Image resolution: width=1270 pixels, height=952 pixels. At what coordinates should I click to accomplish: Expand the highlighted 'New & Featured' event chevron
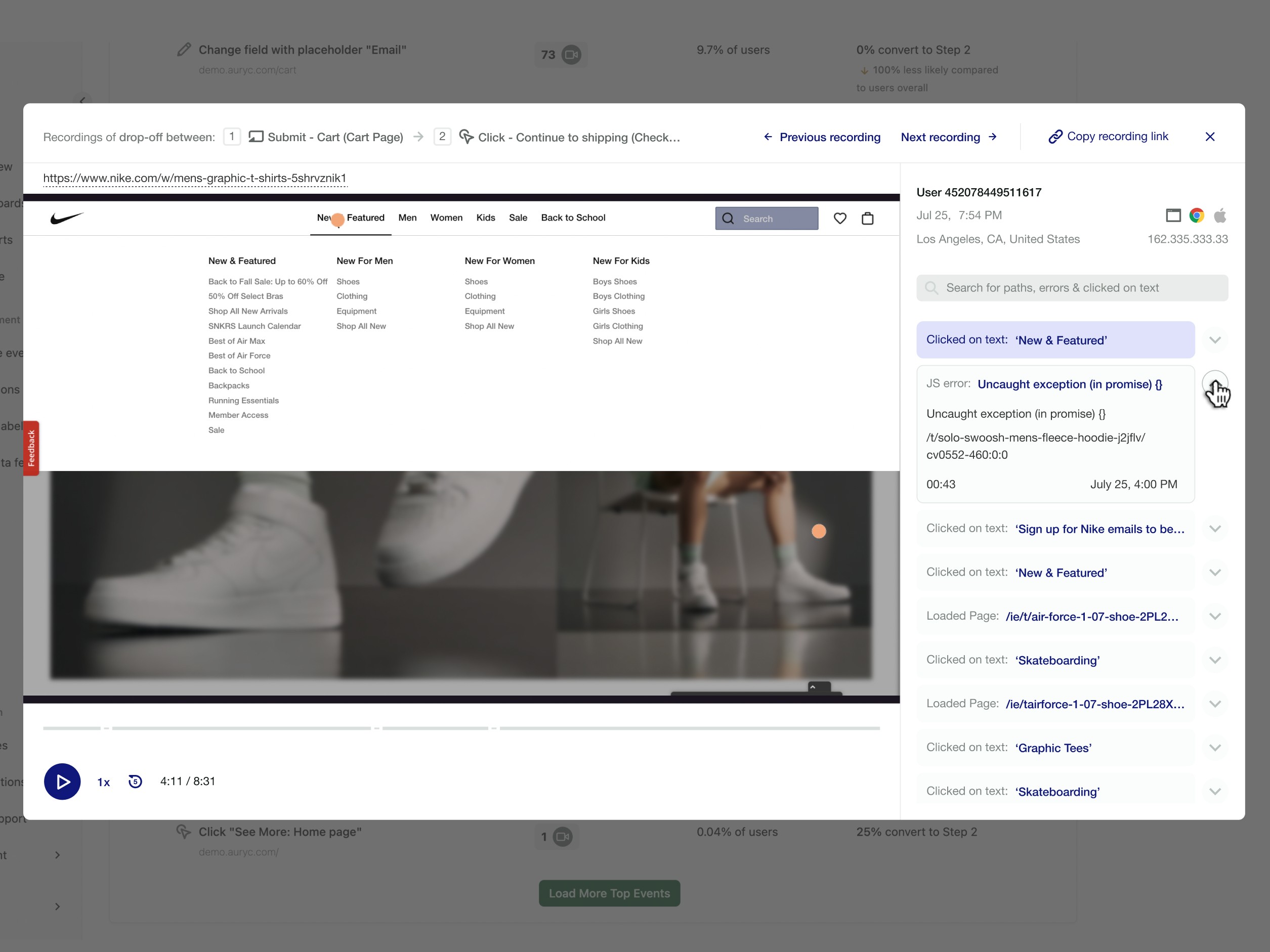click(x=1214, y=340)
